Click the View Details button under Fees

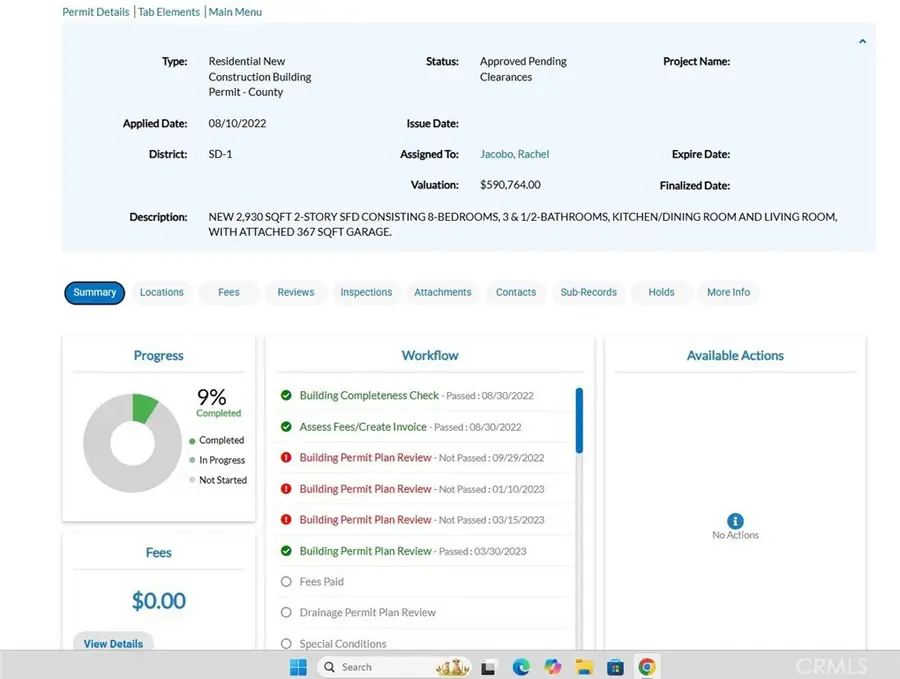(113, 643)
